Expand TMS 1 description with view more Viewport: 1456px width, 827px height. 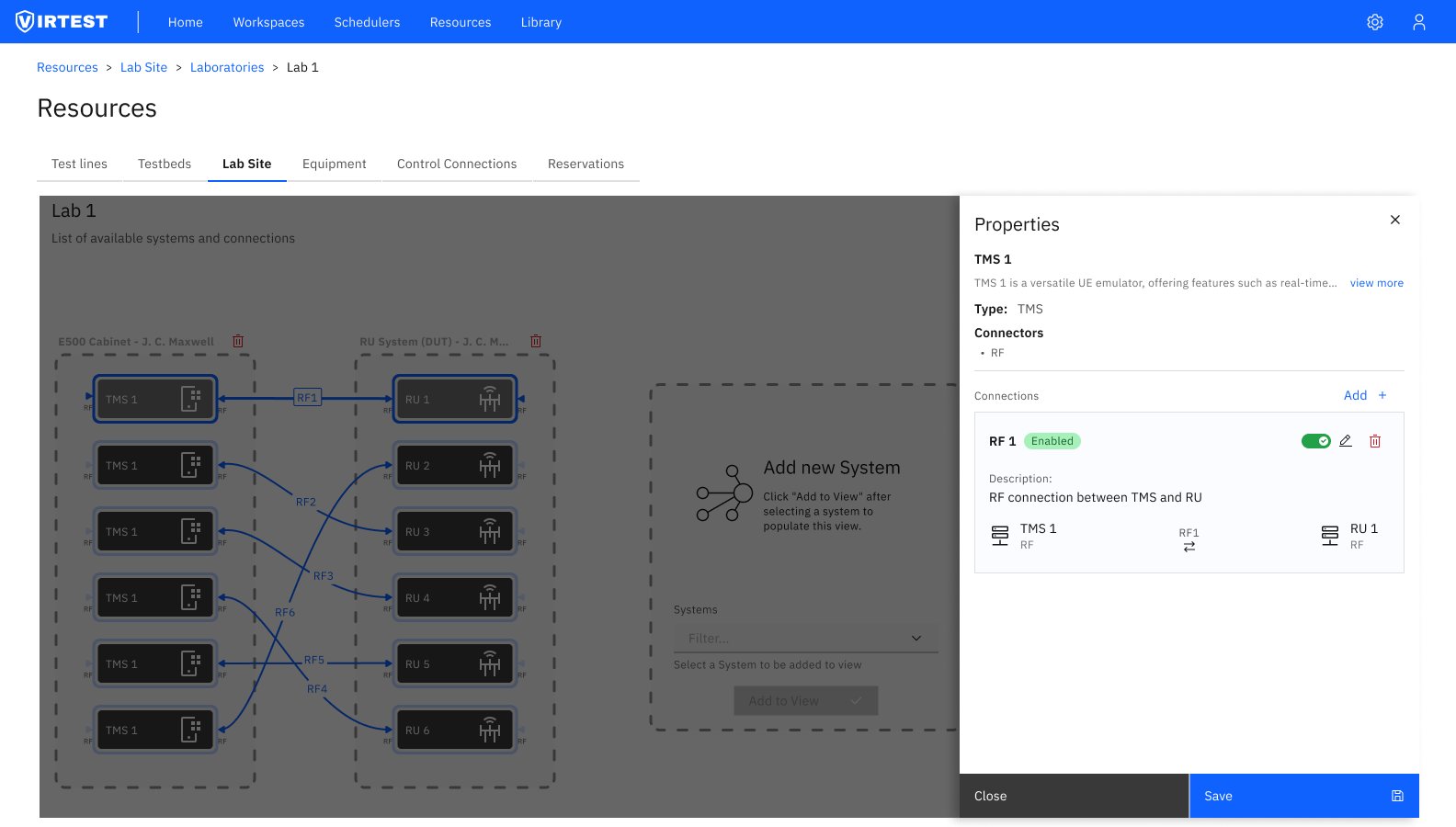click(x=1376, y=283)
